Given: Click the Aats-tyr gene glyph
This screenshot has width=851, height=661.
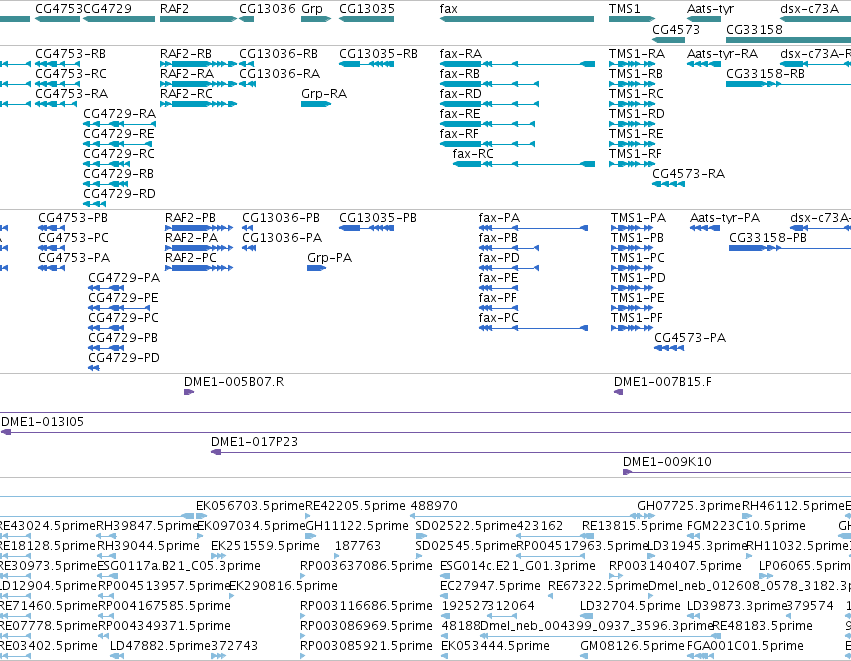Looking at the screenshot, I should coord(704,19).
